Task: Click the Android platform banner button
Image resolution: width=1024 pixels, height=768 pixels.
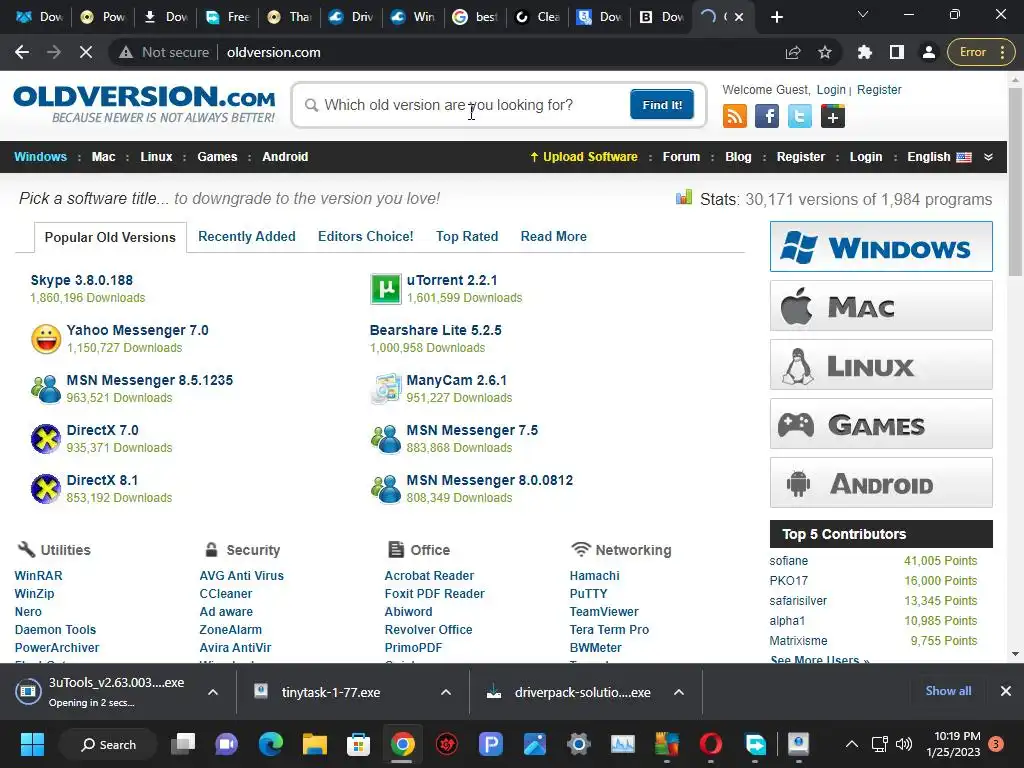Action: coord(881,483)
